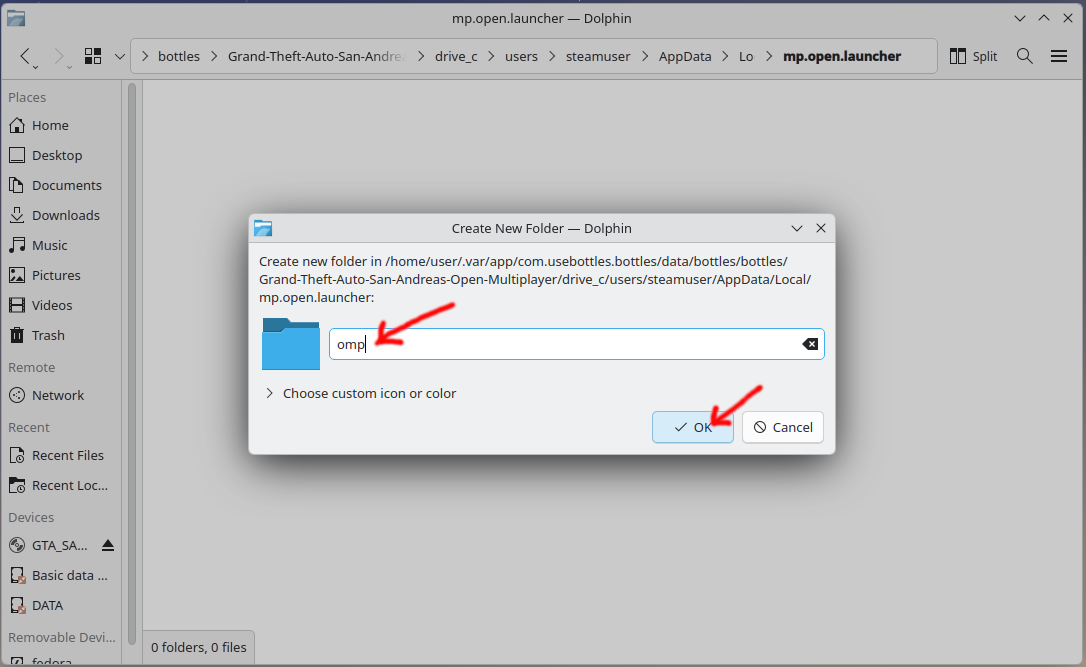Navigate to bottles breadcrumb
The height and width of the screenshot is (667, 1086).
click(179, 56)
